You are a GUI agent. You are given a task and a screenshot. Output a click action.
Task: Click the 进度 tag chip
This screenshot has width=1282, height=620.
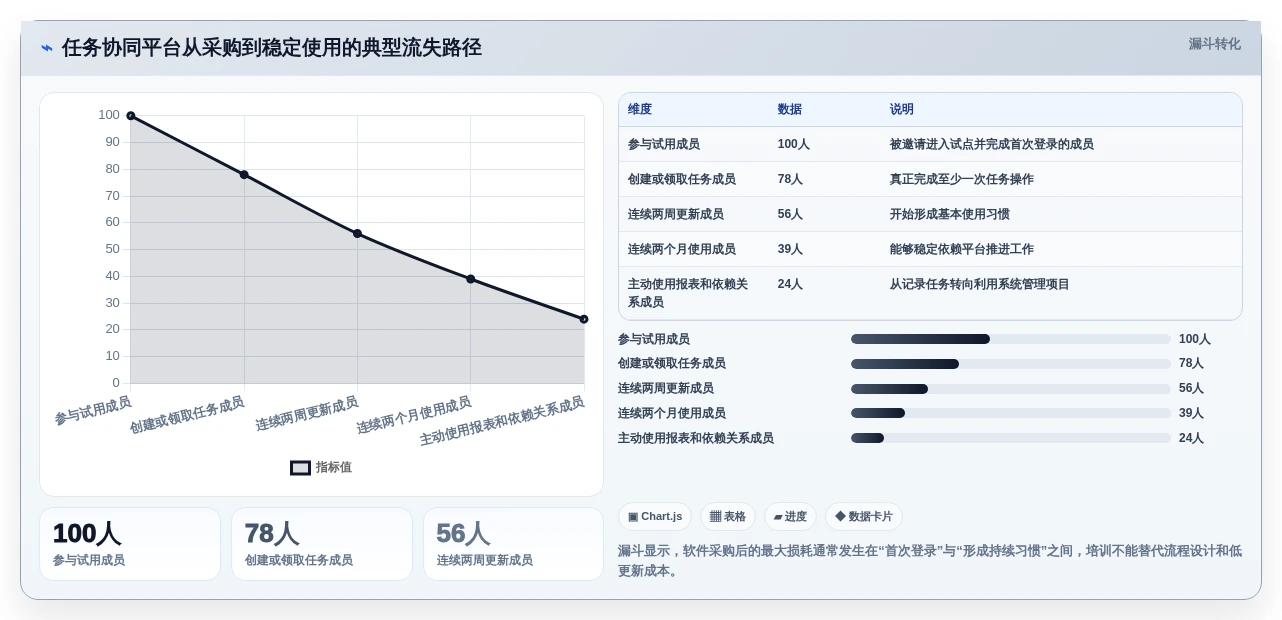point(790,516)
